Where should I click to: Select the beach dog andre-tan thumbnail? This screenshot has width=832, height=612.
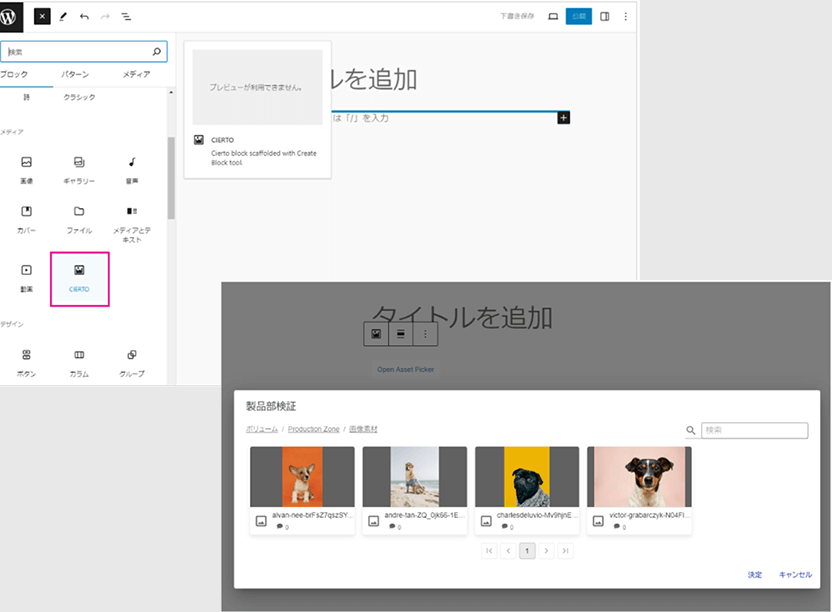415,477
